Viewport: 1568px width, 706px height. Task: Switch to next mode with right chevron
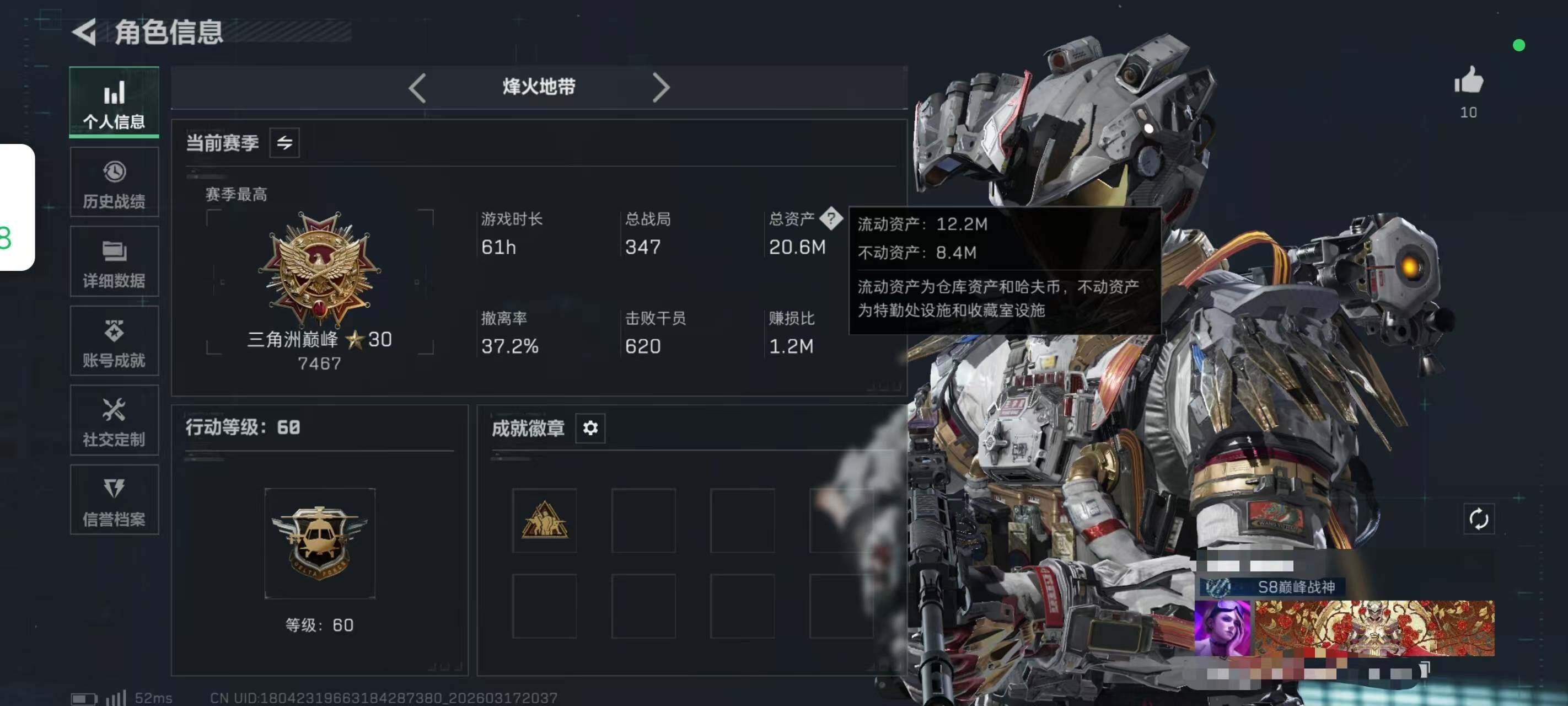click(661, 88)
